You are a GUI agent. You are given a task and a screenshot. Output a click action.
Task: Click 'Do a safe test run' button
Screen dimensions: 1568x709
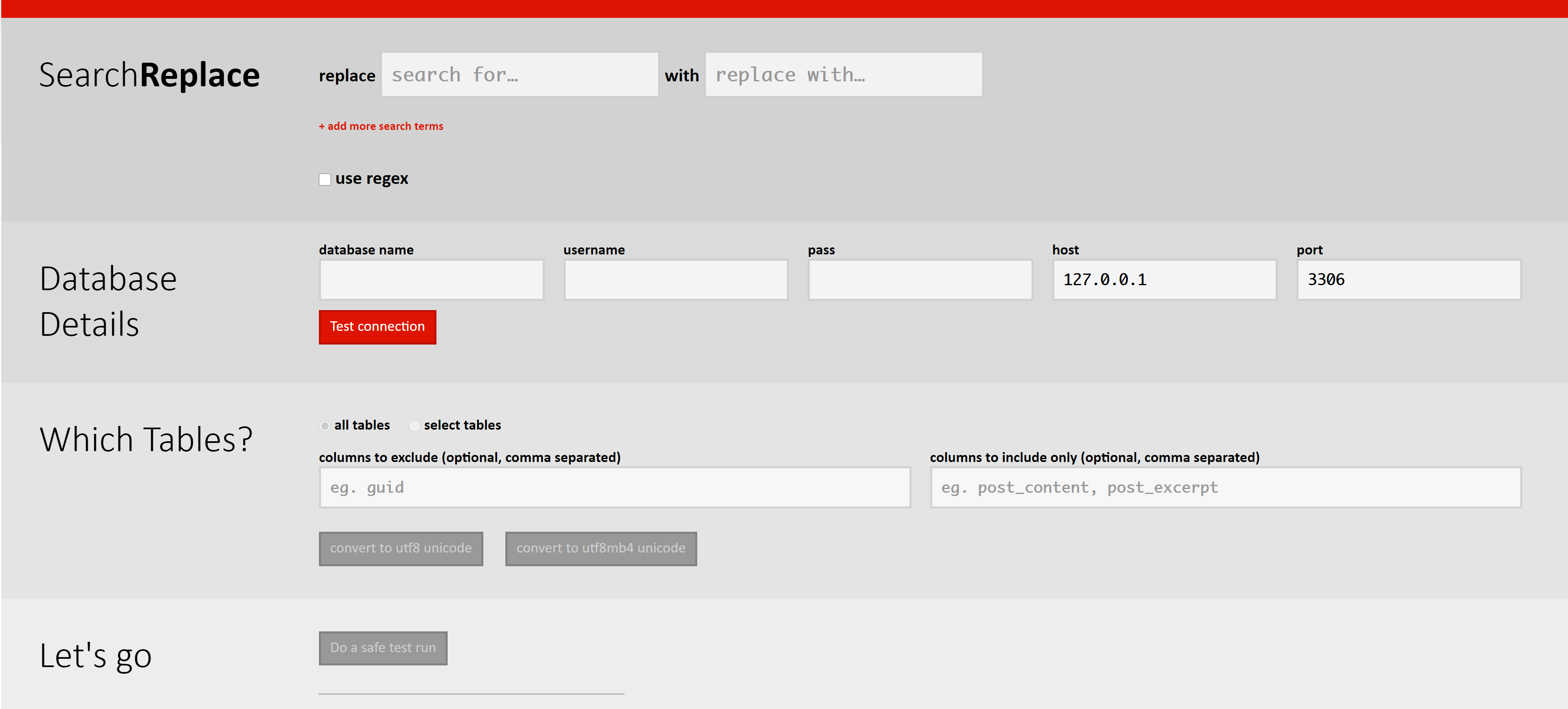coord(383,648)
